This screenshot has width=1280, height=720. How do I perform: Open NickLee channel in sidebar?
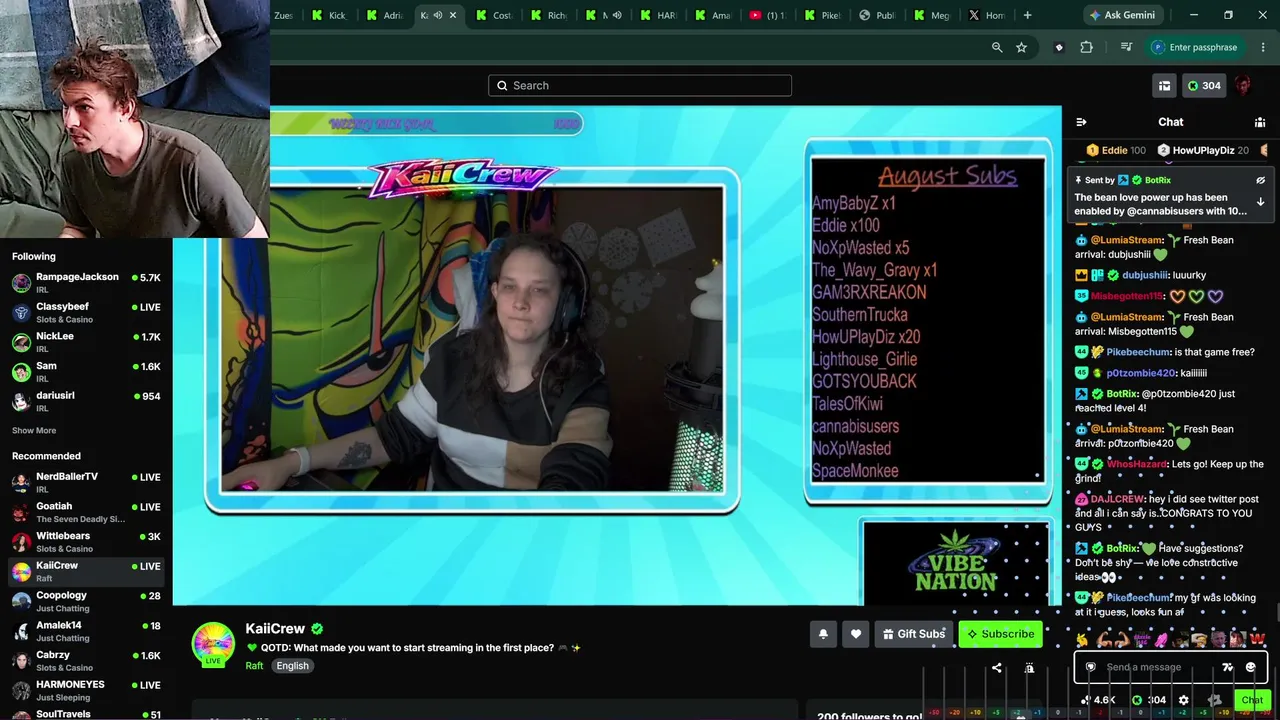pos(86,342)
